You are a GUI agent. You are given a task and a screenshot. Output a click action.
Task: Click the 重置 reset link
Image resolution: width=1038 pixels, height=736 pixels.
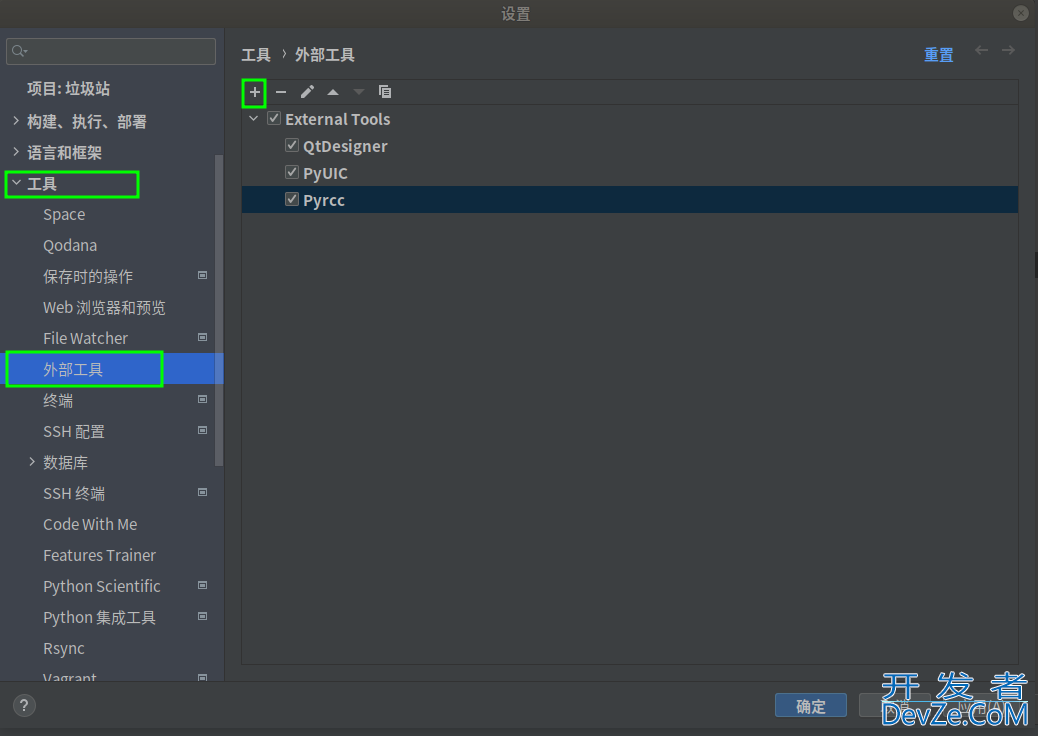[939, 55]
